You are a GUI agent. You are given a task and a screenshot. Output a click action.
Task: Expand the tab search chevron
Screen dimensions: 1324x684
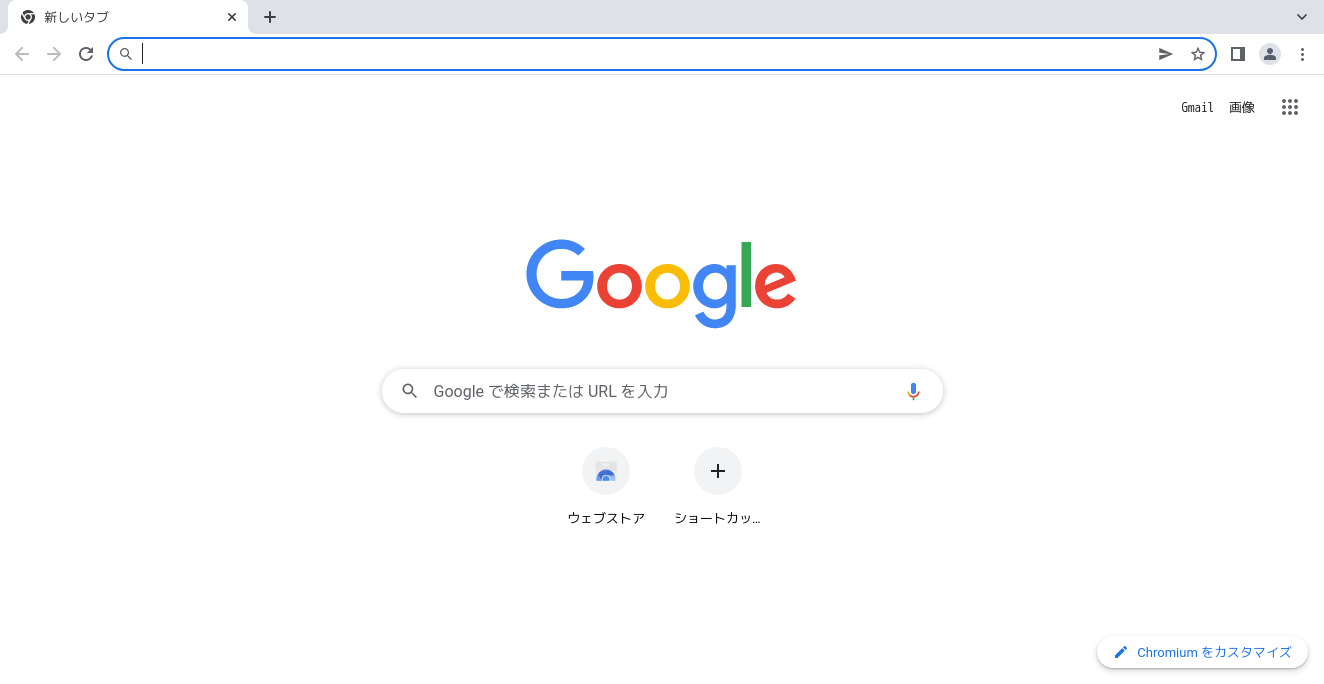pos(1302,17)
